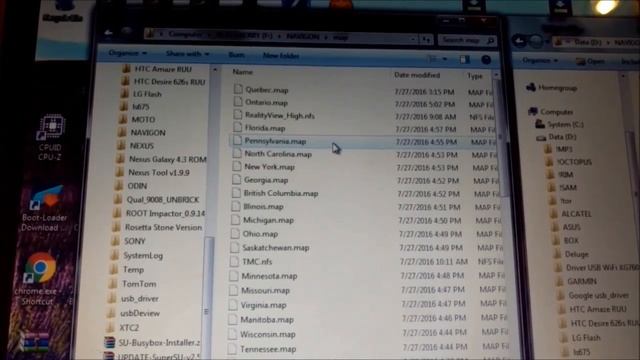
Task: Click Open button in right window toolbar
Action: click(x=591, y=61)
